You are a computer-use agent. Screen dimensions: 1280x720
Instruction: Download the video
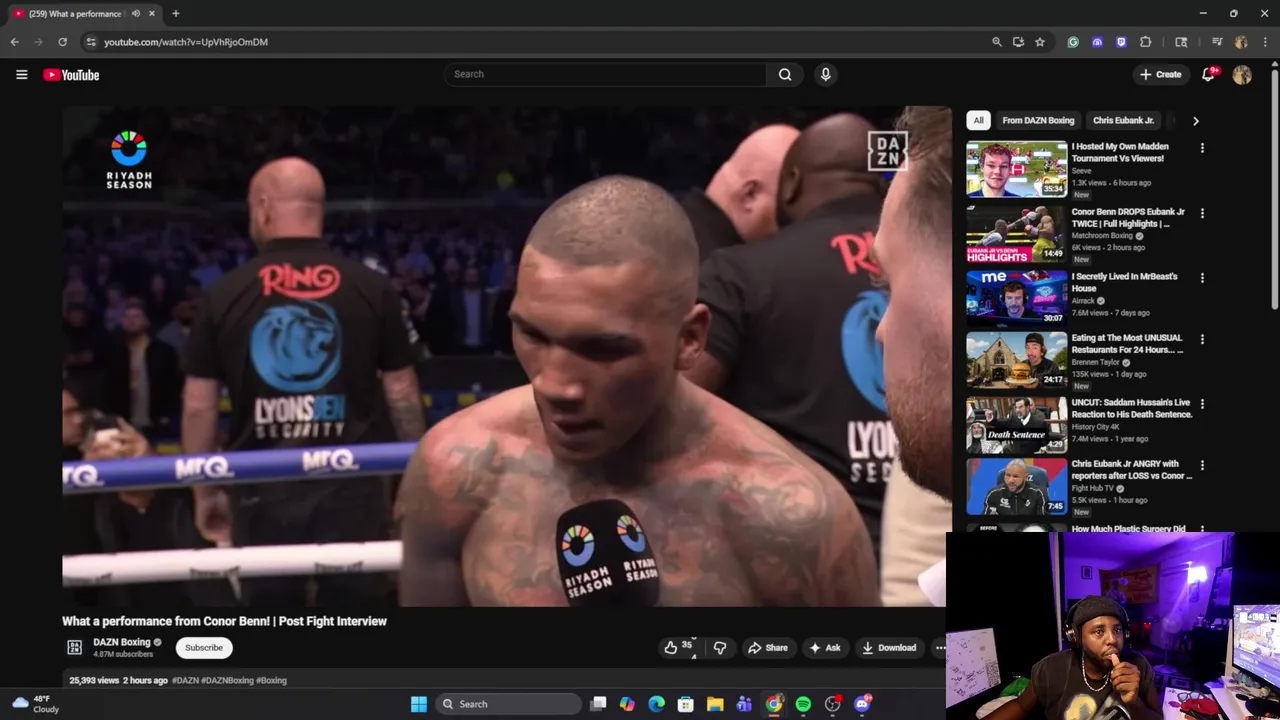coord(889,648)
